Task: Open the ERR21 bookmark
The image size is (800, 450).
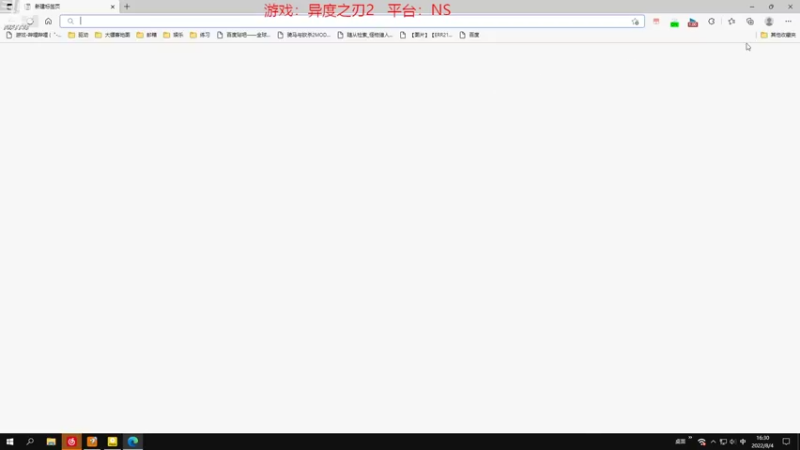Action: [x=427, y=35]
